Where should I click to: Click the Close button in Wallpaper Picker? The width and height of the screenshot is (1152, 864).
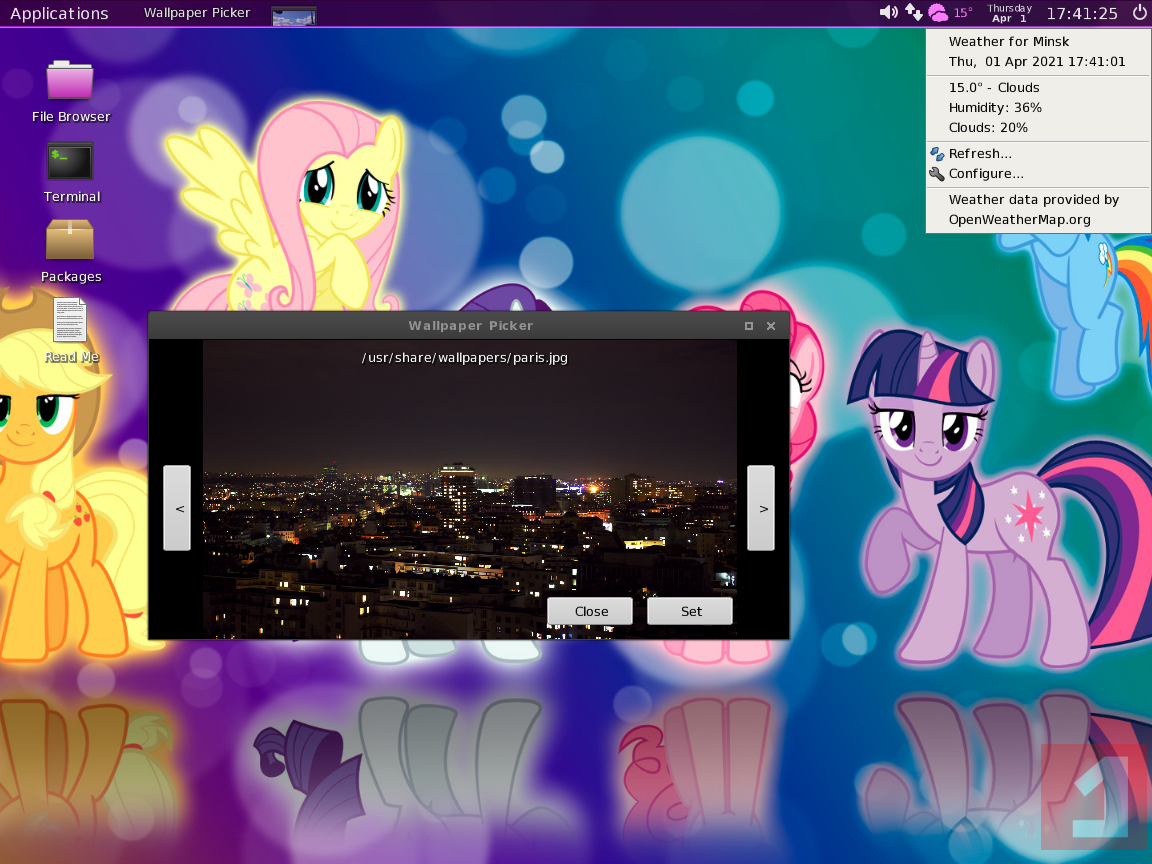590,611
